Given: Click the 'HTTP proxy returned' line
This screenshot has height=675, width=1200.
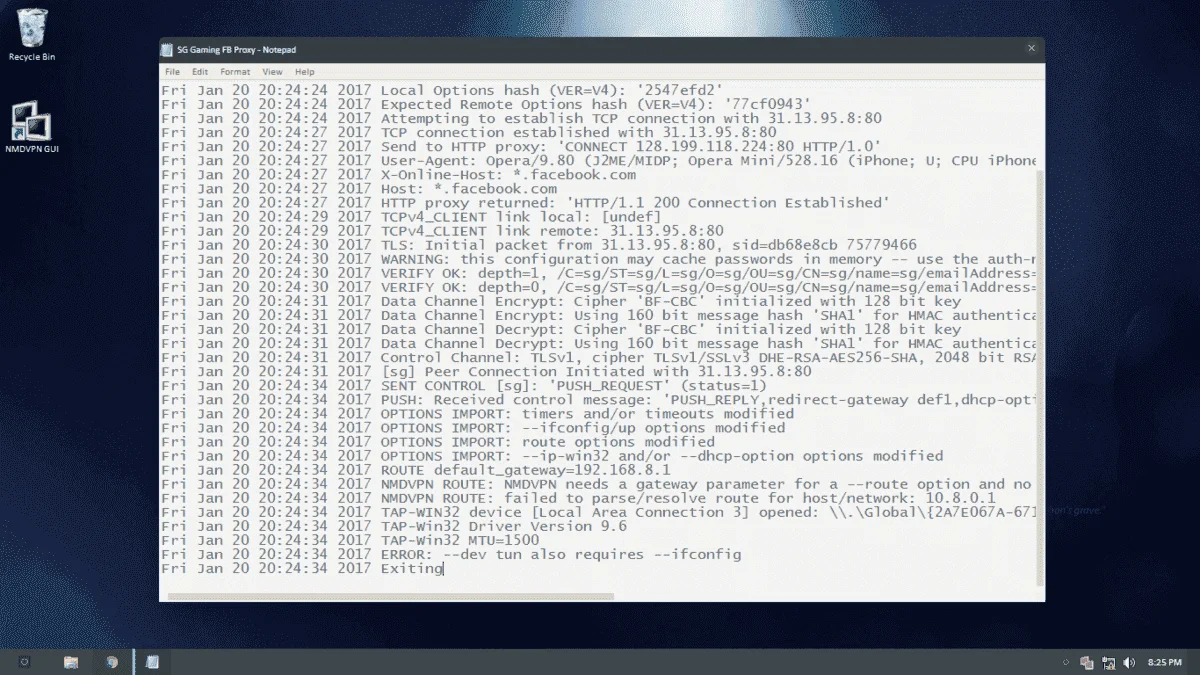Looking at the screenshot, I should point(525,202).
